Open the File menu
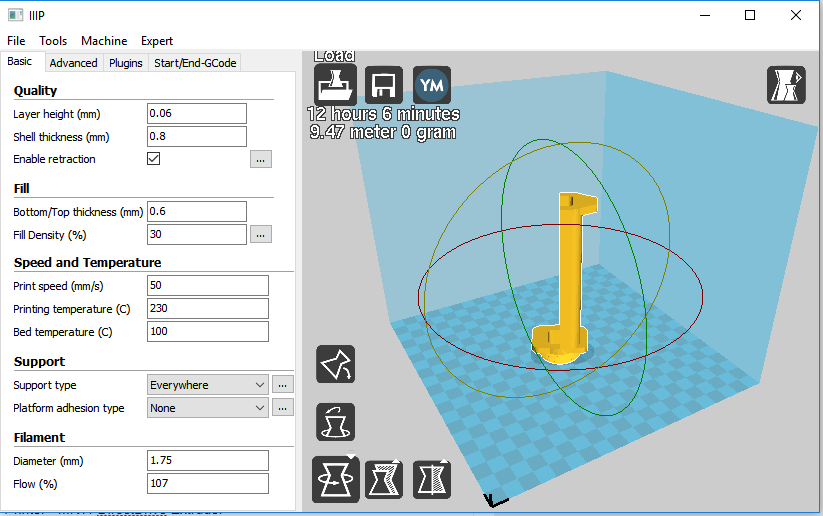 [16, 40]
